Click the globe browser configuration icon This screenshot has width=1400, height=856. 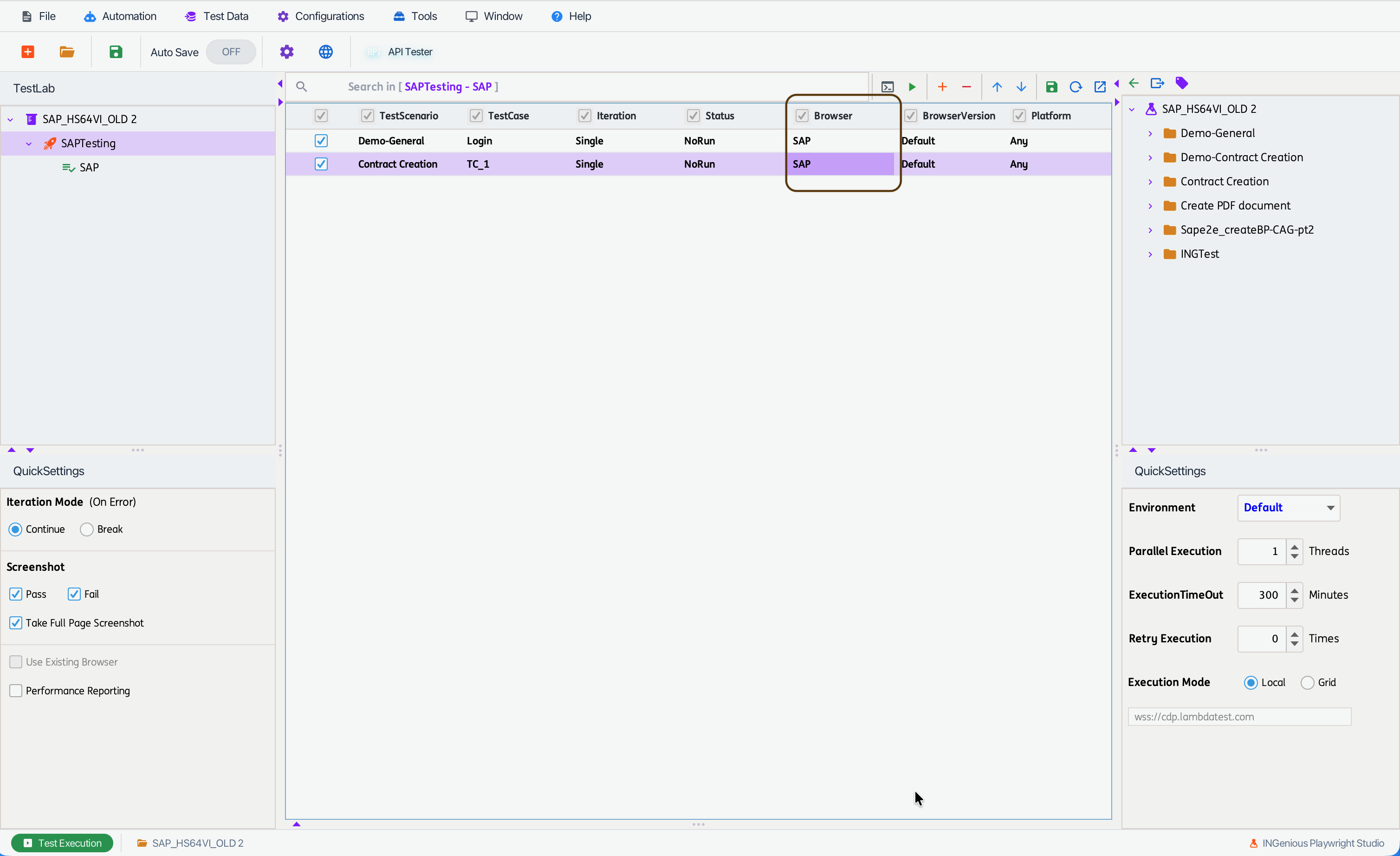tap(325, 52)
